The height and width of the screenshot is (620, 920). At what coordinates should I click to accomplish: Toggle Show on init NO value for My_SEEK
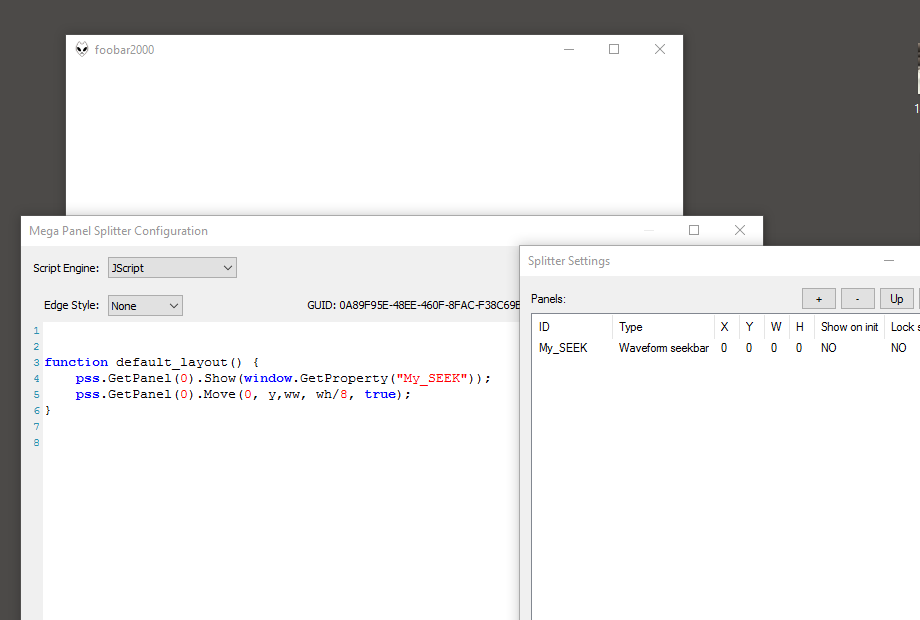pyautogui.click(x=829, y=348)
